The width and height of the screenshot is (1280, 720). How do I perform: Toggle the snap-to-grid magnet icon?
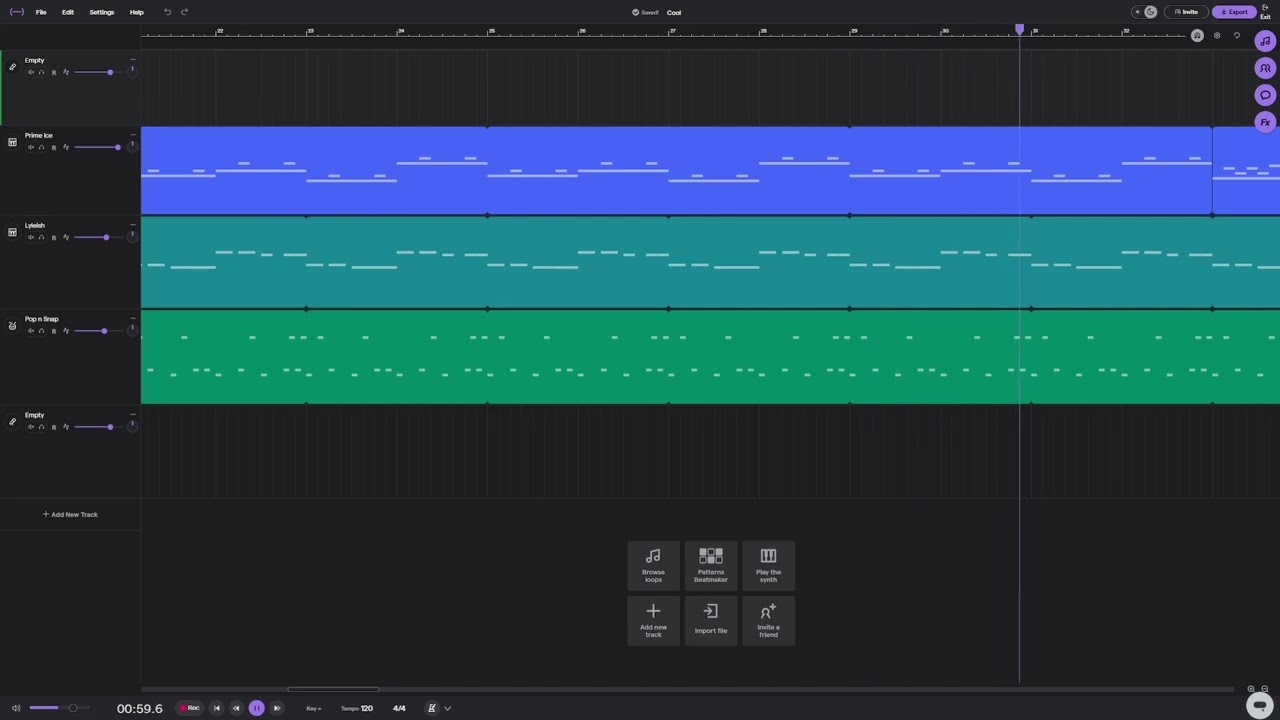1197,35
